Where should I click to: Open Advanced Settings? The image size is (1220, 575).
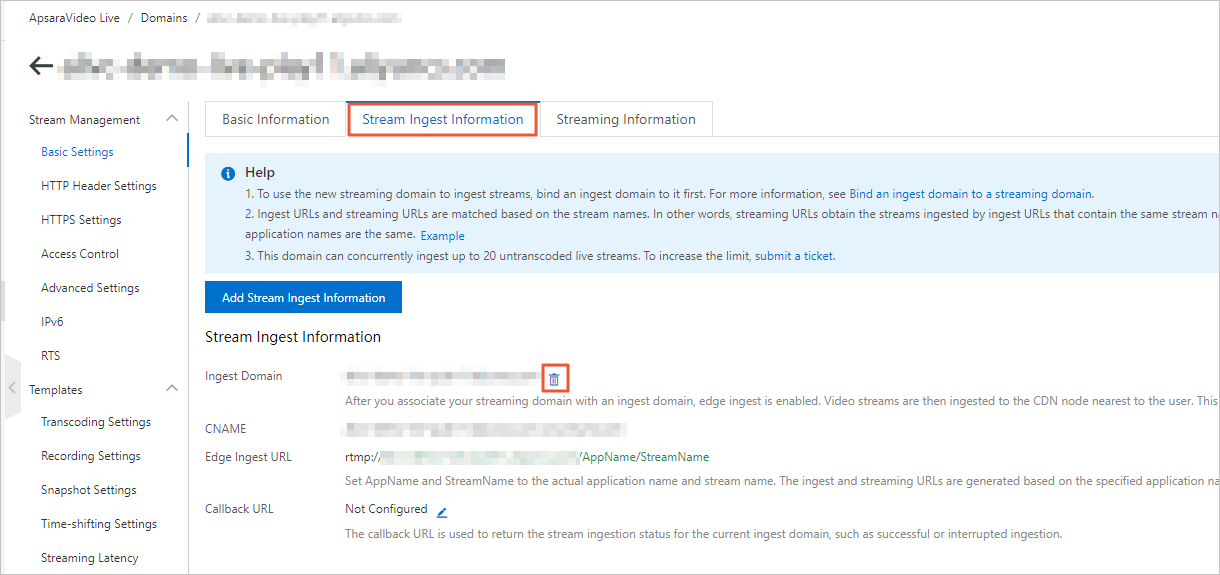(90, 288)
